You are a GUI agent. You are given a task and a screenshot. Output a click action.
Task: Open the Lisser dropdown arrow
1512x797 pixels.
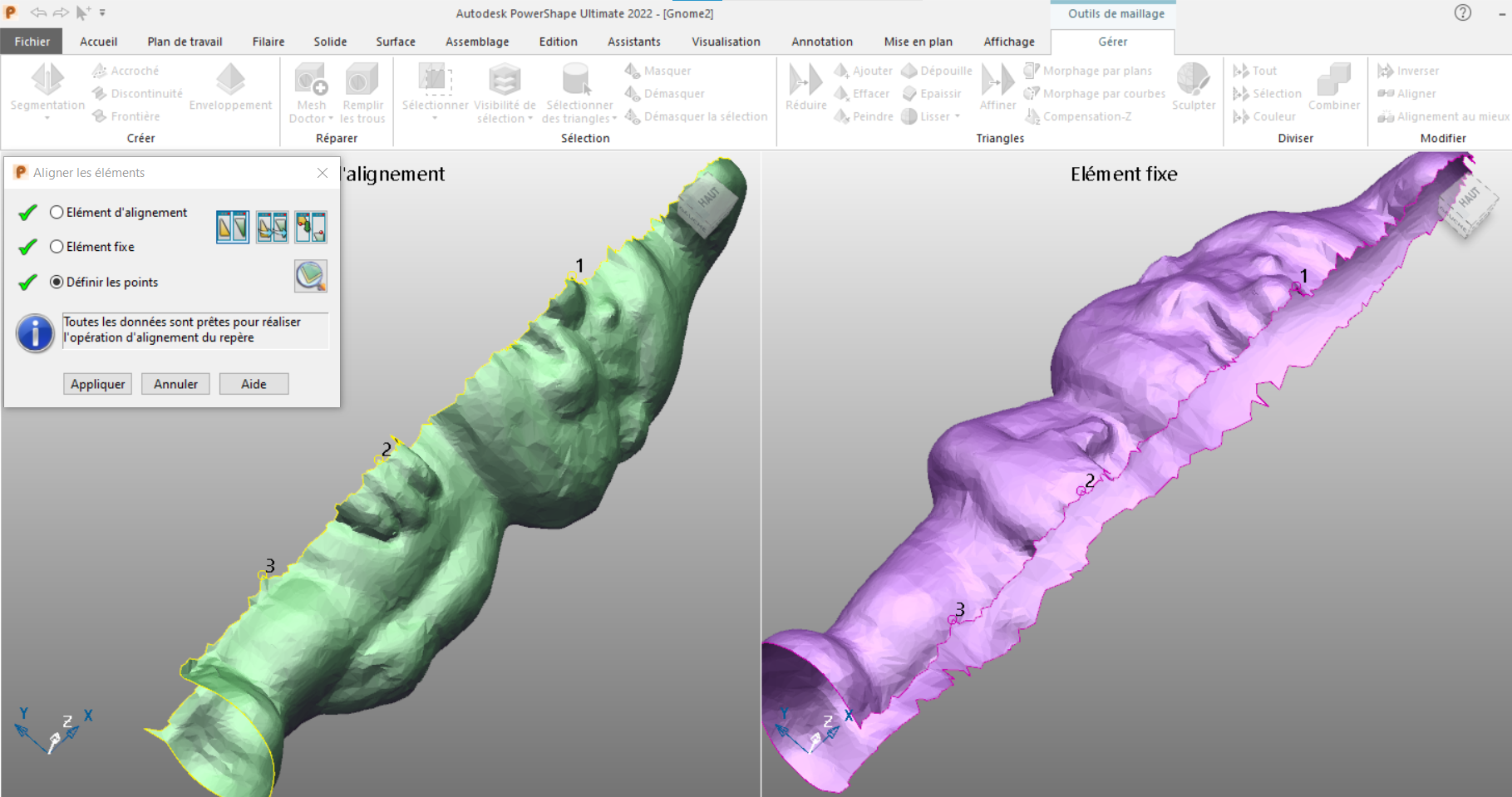958,117
